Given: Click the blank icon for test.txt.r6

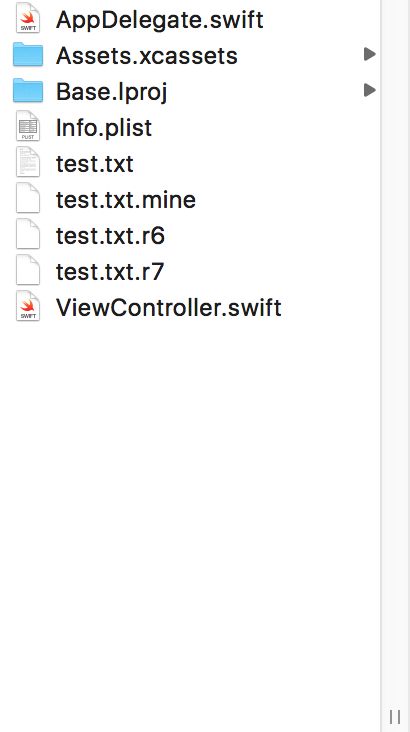Looking at the screenshot, I should pyautogui.click(x=28, y=234).
